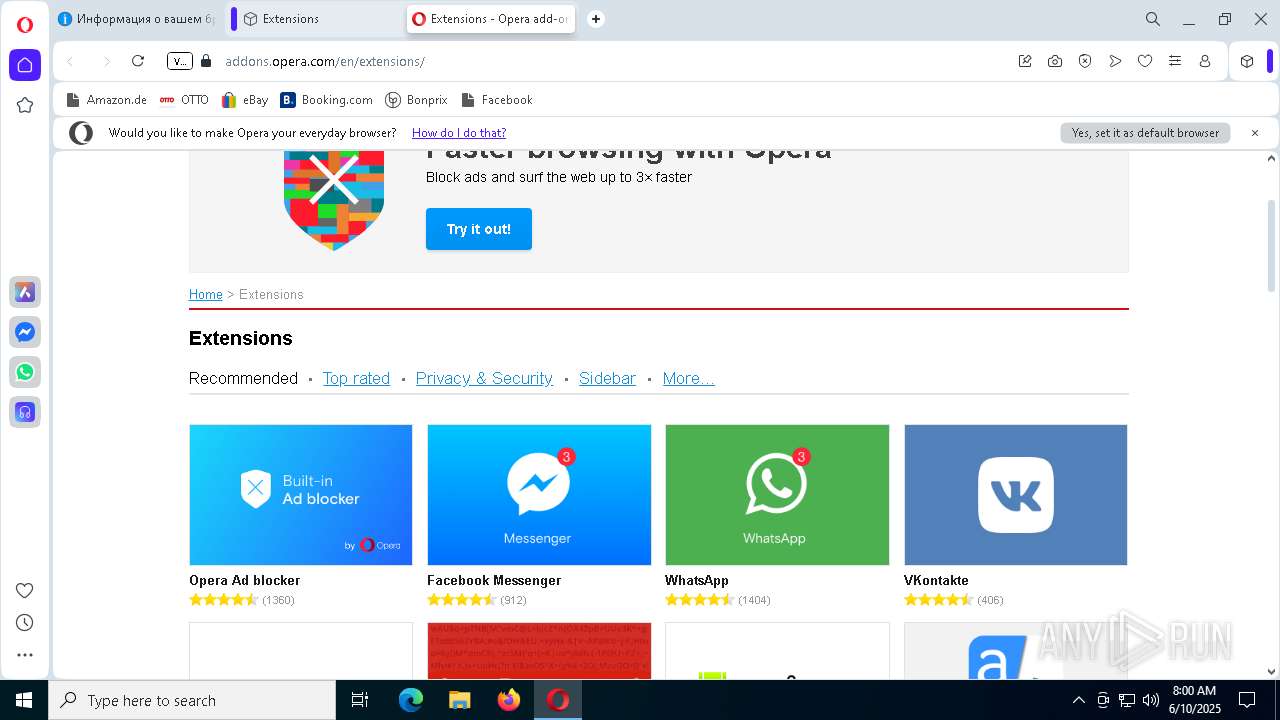This screenshot has width=1280, height=720.
Task: Click the VPN badge in address bar
Action: coord(179,61)
